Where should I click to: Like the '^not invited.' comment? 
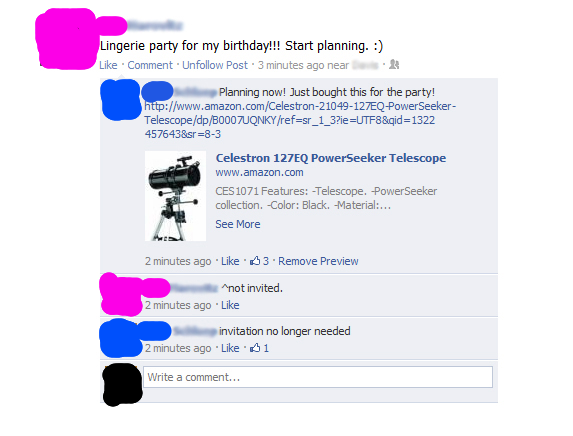(x=230, y=305)
